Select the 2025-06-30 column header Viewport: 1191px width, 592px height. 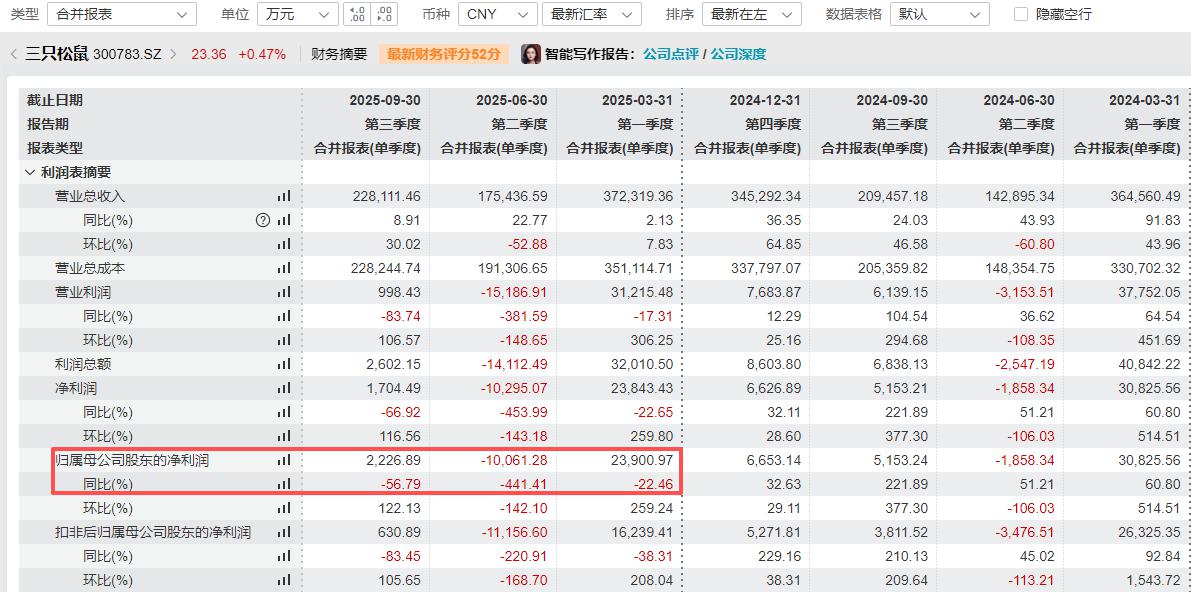(511, 100)
